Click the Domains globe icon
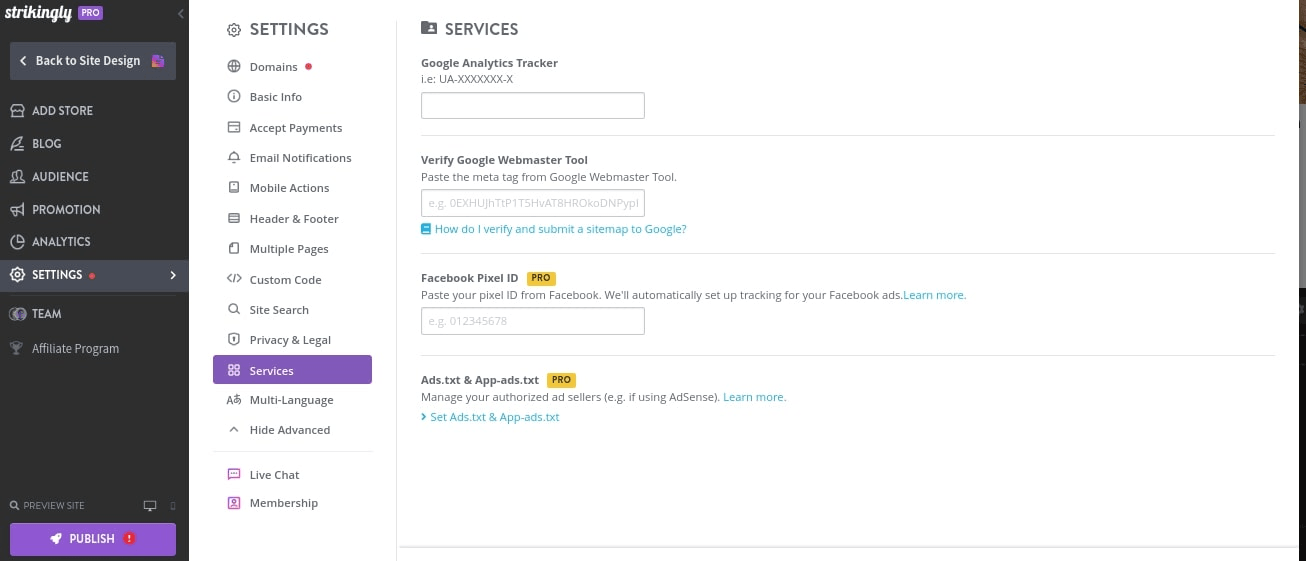The image size is (1306, 561). 234,67
